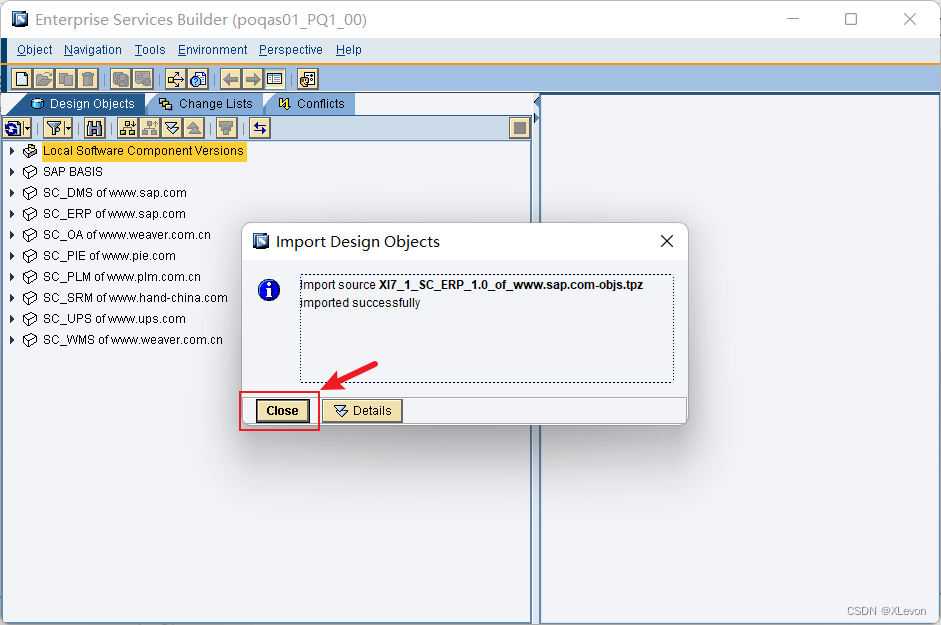Expand SC_WMS of www.weaver.com.cn node
Viewport: 941px width, 625px height.
(x=12, y=340)
